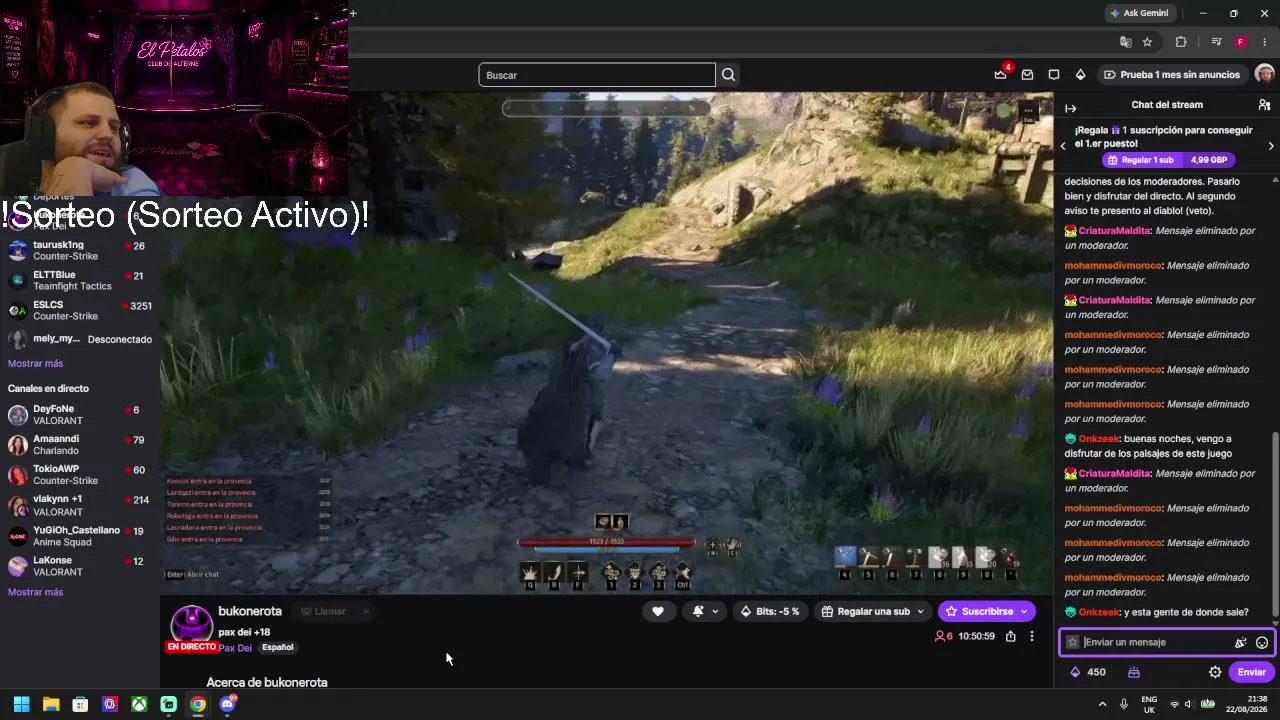The width and height of the screenshot is (1280, 720).
Task: Open live channel YuGiOh_Castellano
Action: pos(80,536)
